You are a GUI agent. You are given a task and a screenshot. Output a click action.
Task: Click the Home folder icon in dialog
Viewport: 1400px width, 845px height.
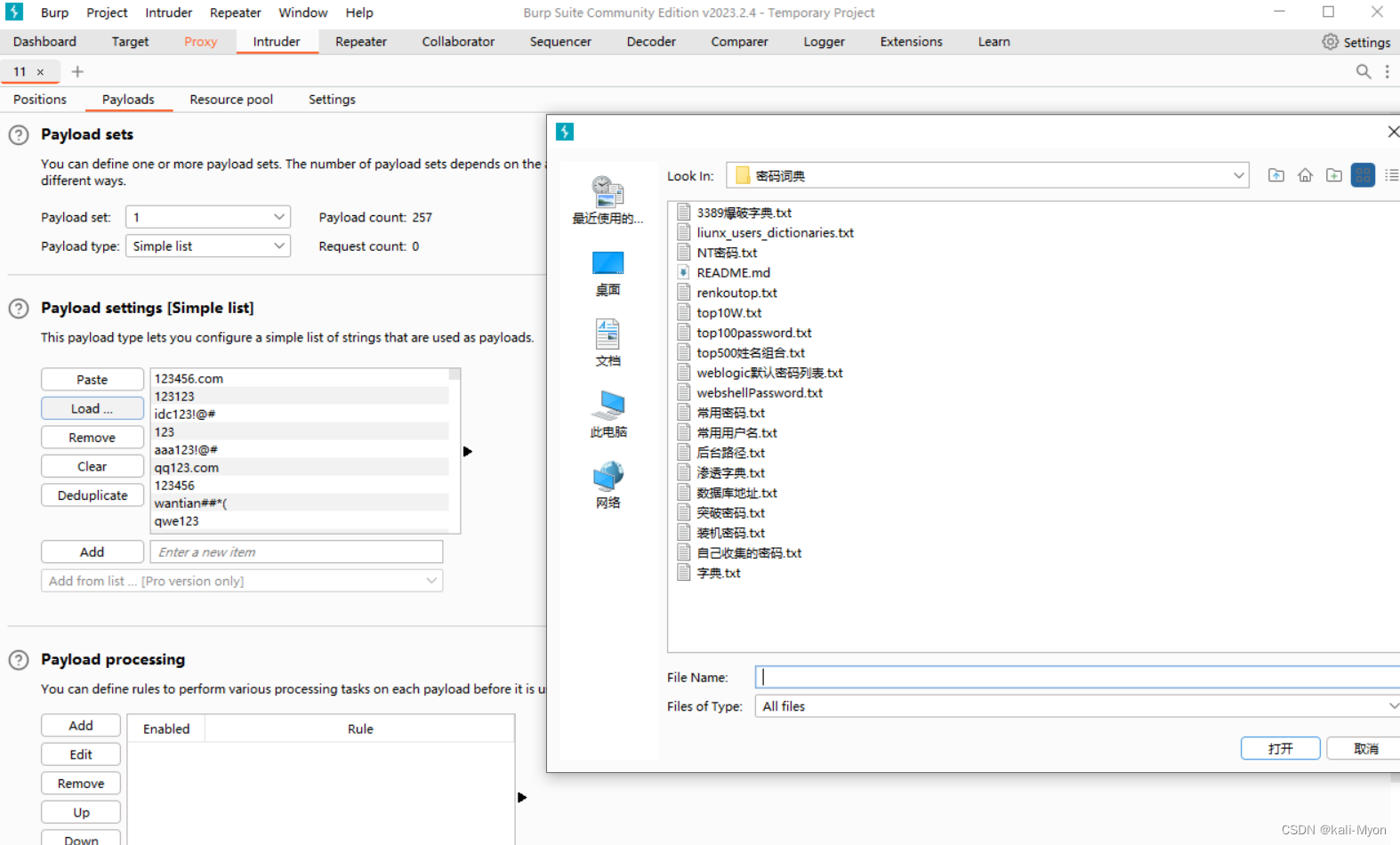(x=1305, y=175)
